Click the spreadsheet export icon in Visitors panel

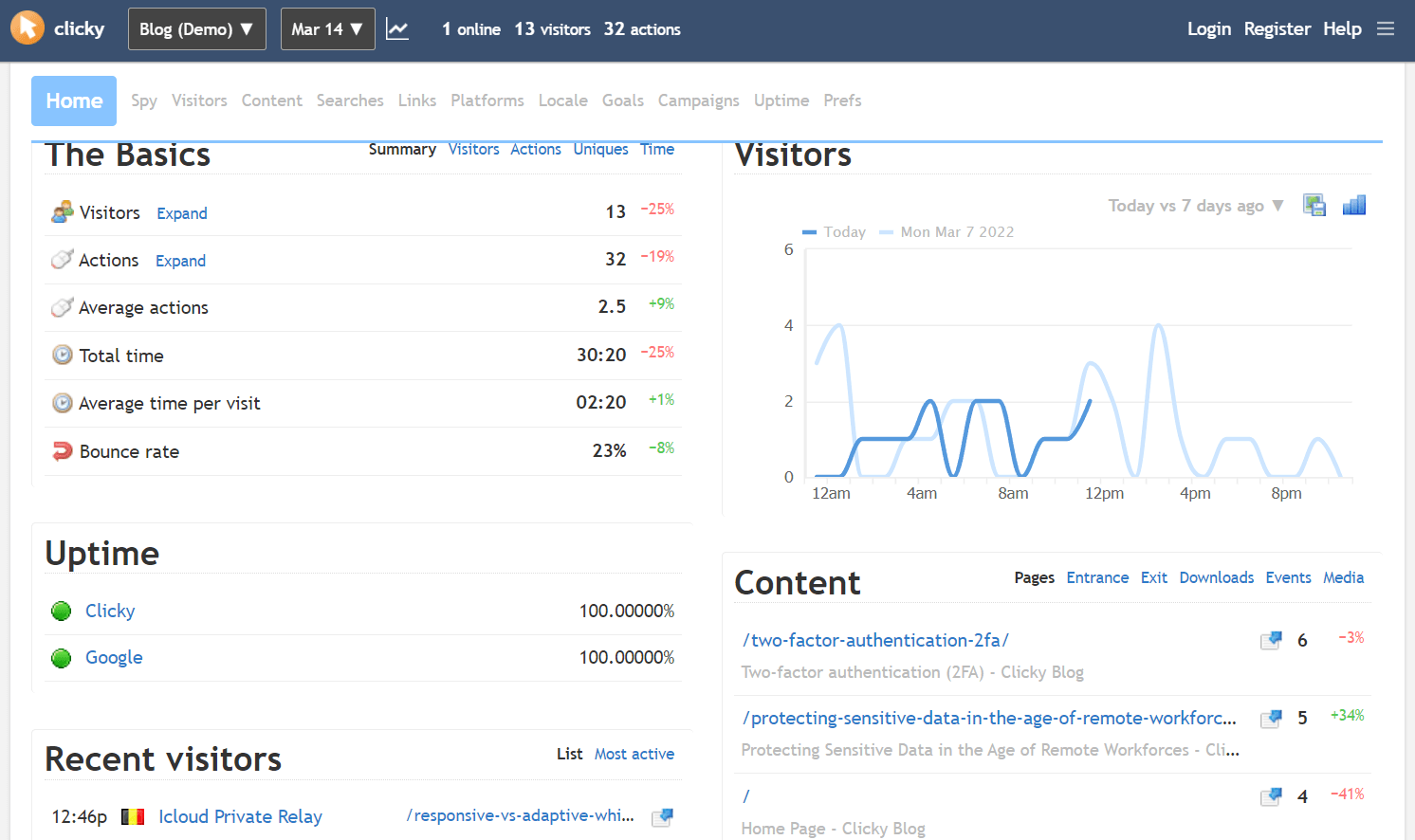tap(1314, 204)
